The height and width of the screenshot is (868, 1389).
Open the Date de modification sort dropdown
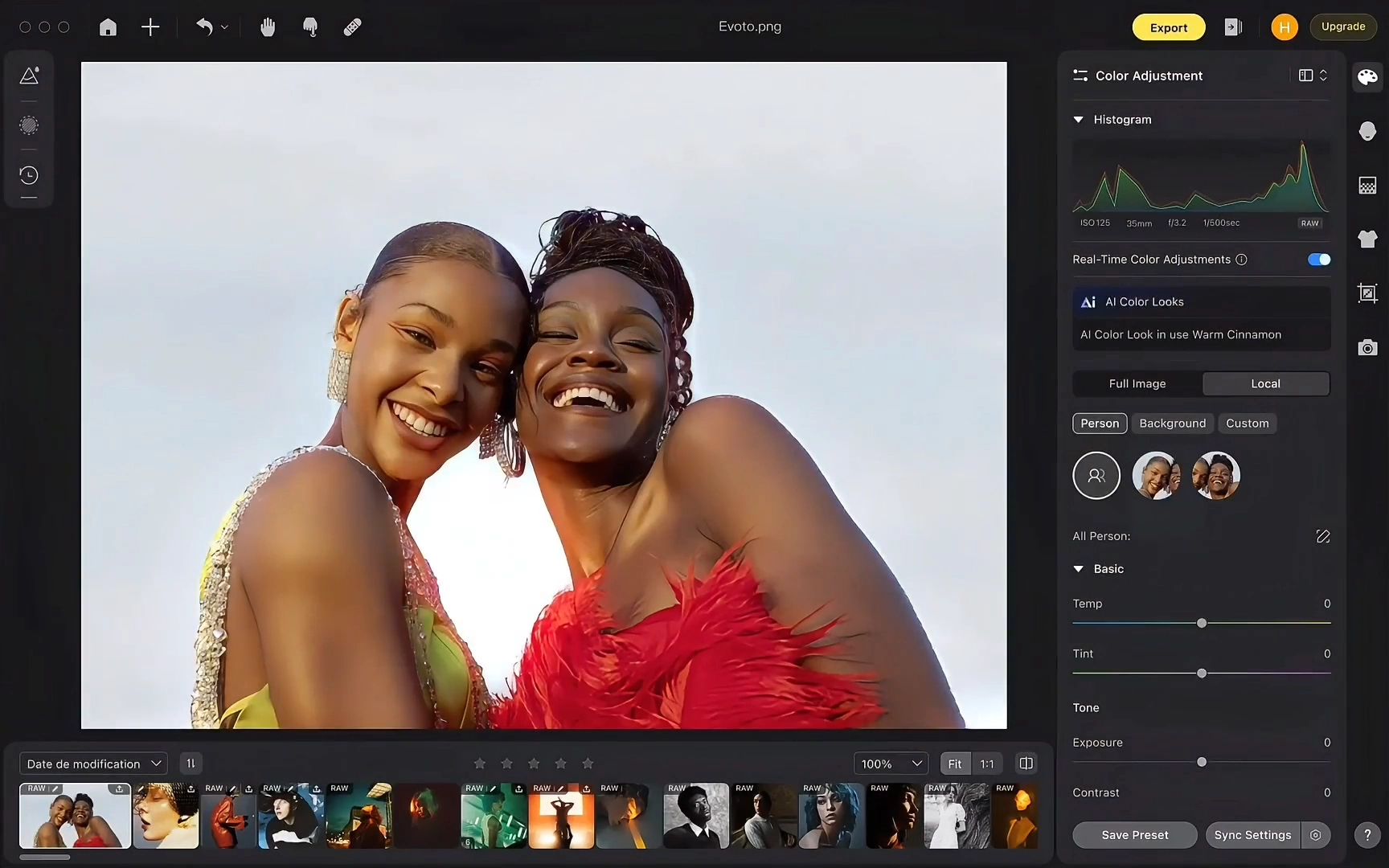[93, 764]
